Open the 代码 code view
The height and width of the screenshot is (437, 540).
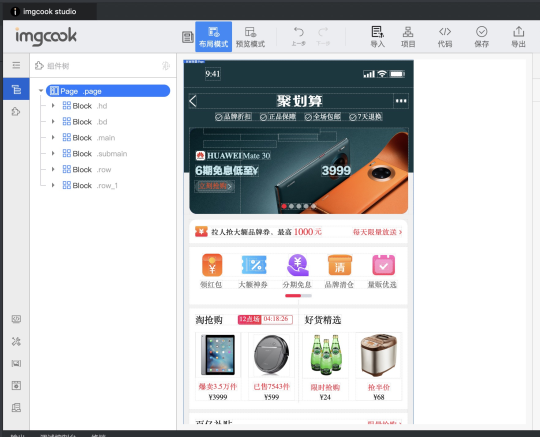click(445, 37)
